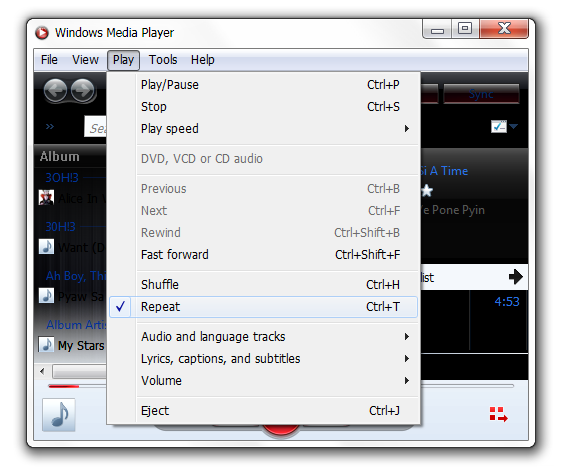Screen dimensions: 564x469
Task: Open the Play speed submenu
Action: point(264,129)
